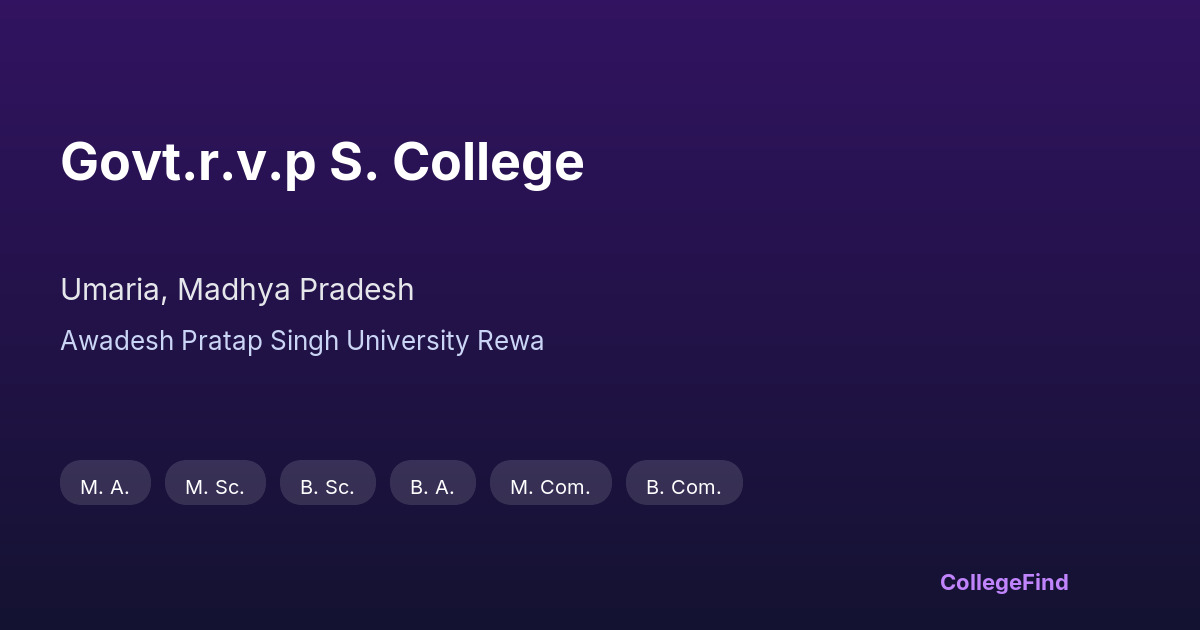Click the S. abbreviation in the heading

pyautogui.click(x=353, y=162)
